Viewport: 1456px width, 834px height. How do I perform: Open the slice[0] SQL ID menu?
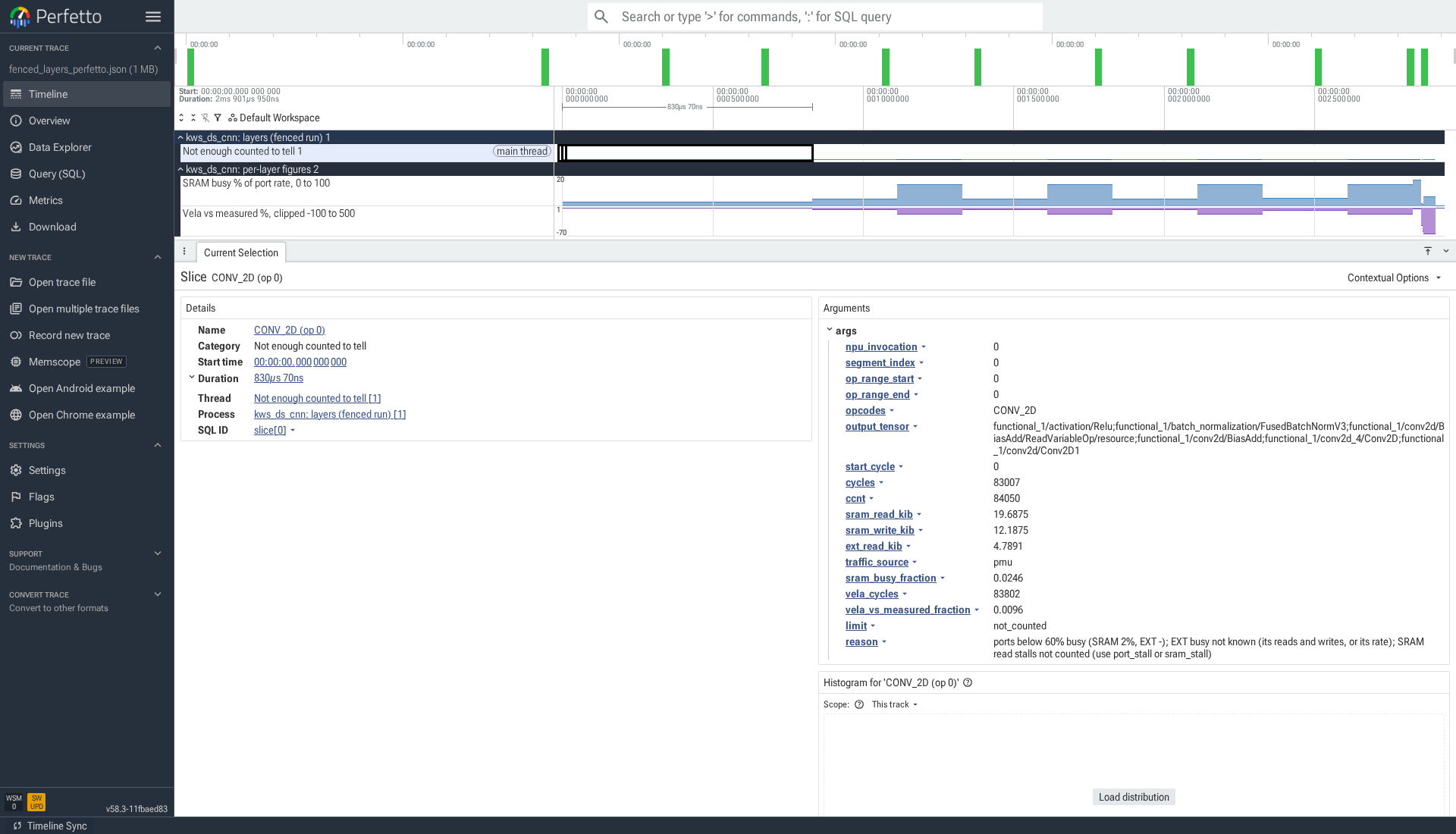[x=275, y=430]
